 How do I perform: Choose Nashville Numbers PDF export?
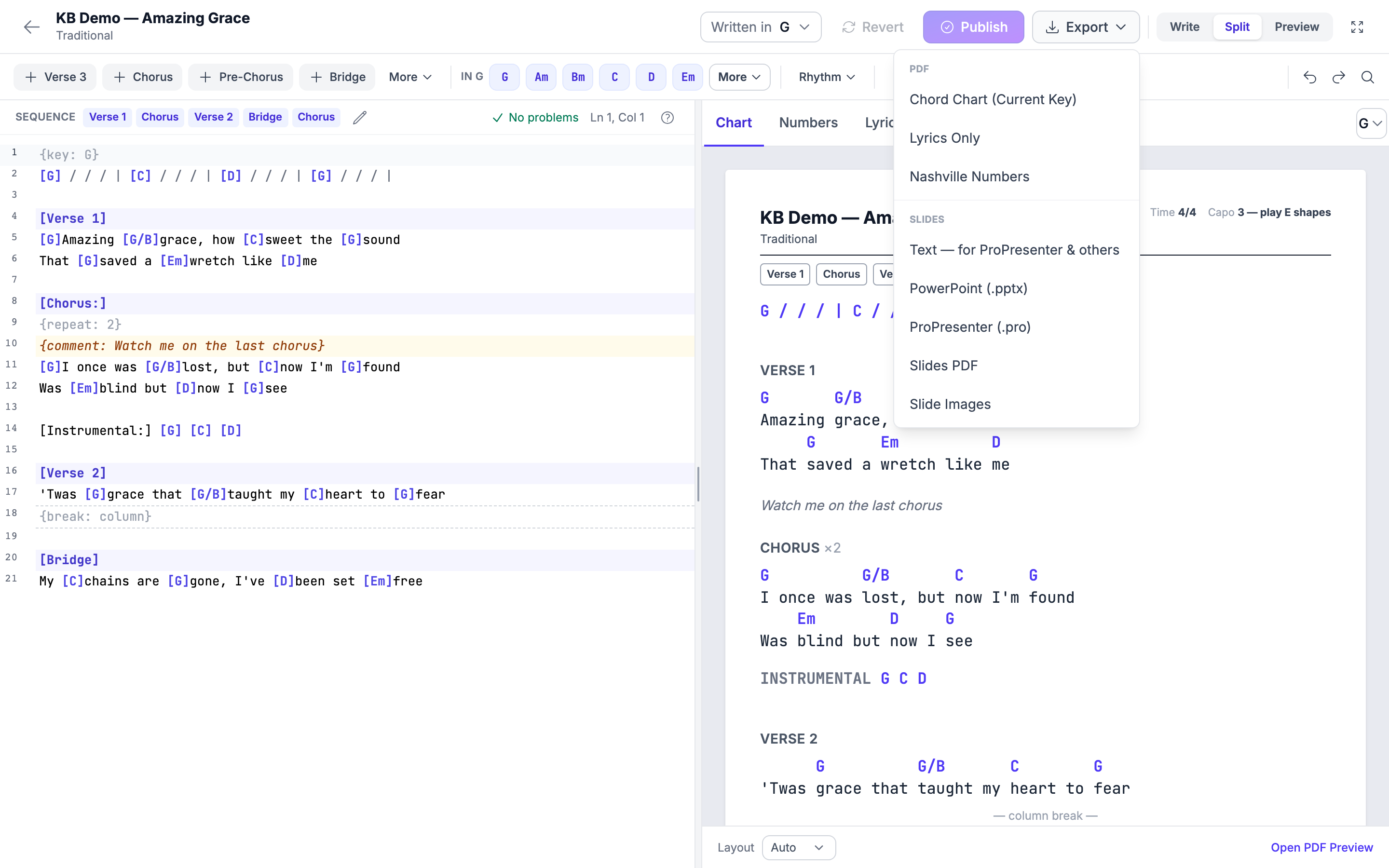click(1016, 176)
